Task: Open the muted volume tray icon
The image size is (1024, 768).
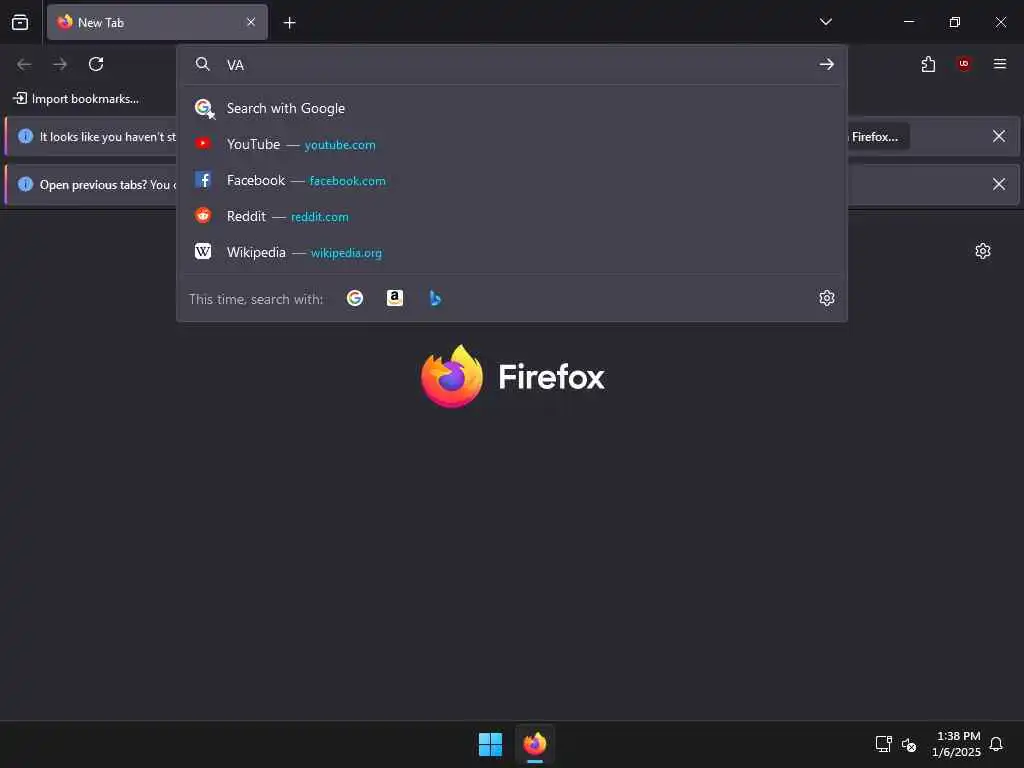Action: point(909,744)
